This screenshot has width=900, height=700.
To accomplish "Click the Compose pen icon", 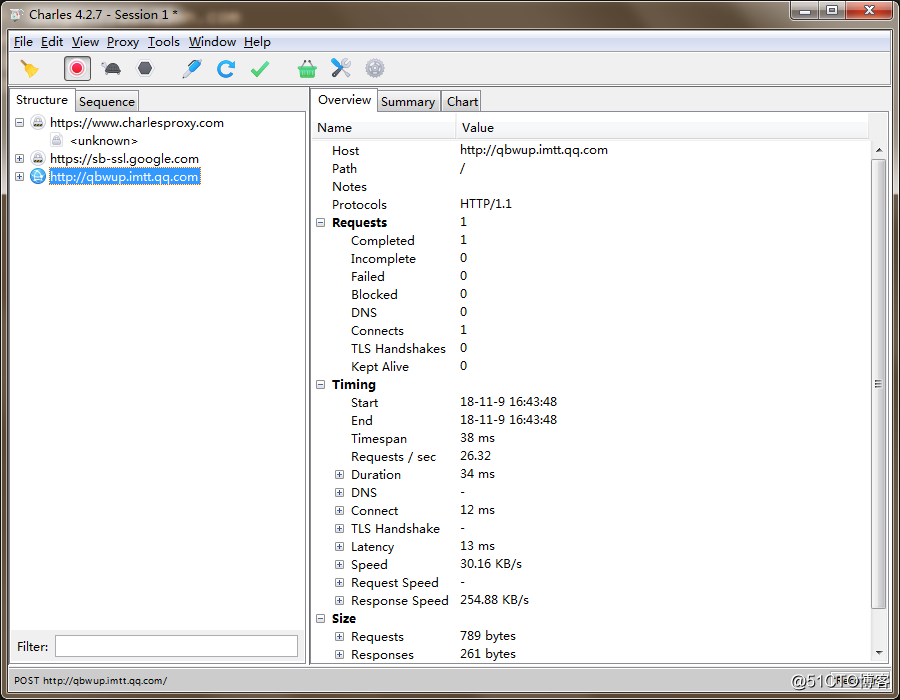I will [x=192, y=69].
